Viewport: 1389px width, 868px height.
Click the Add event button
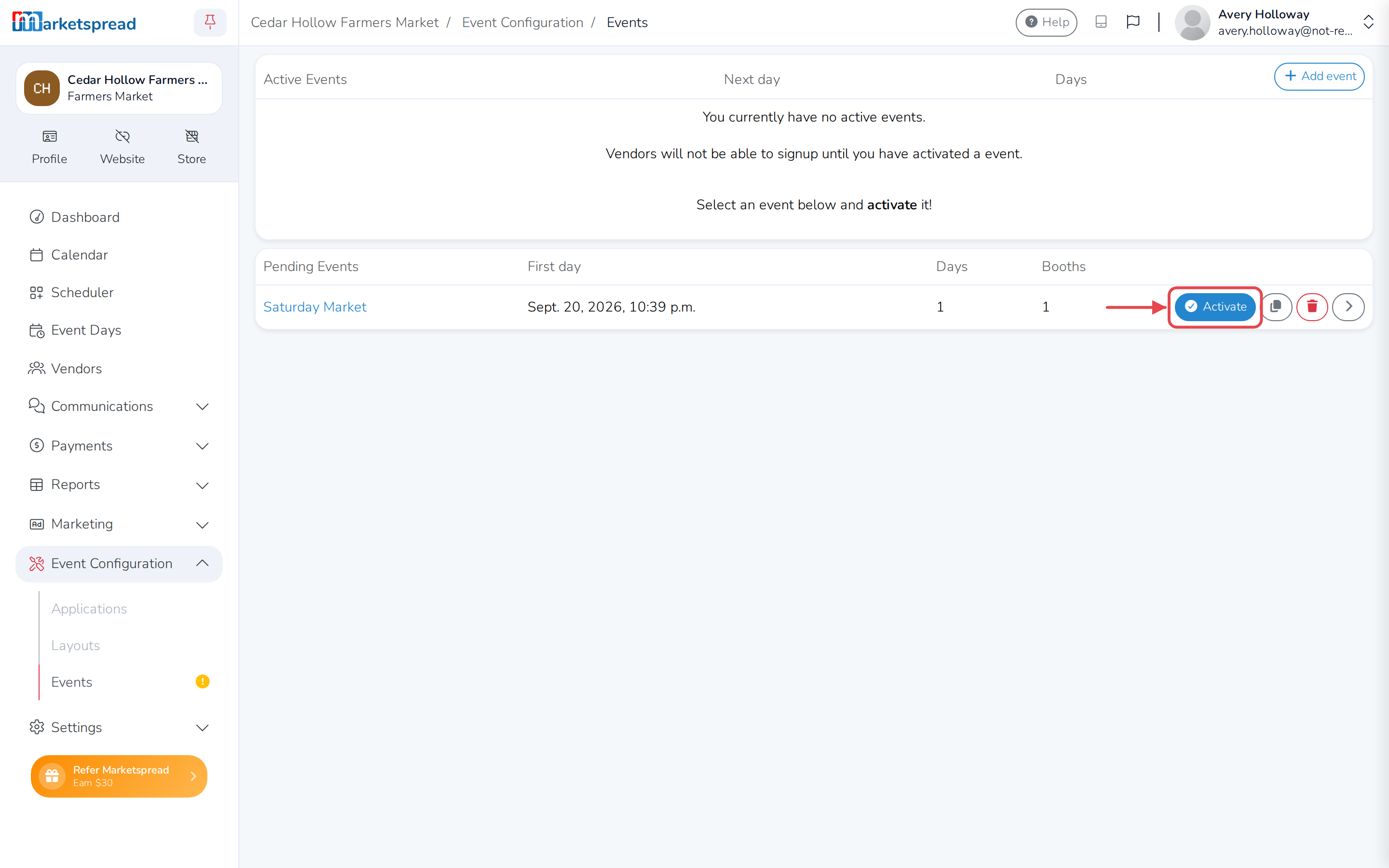point(1319,76)
